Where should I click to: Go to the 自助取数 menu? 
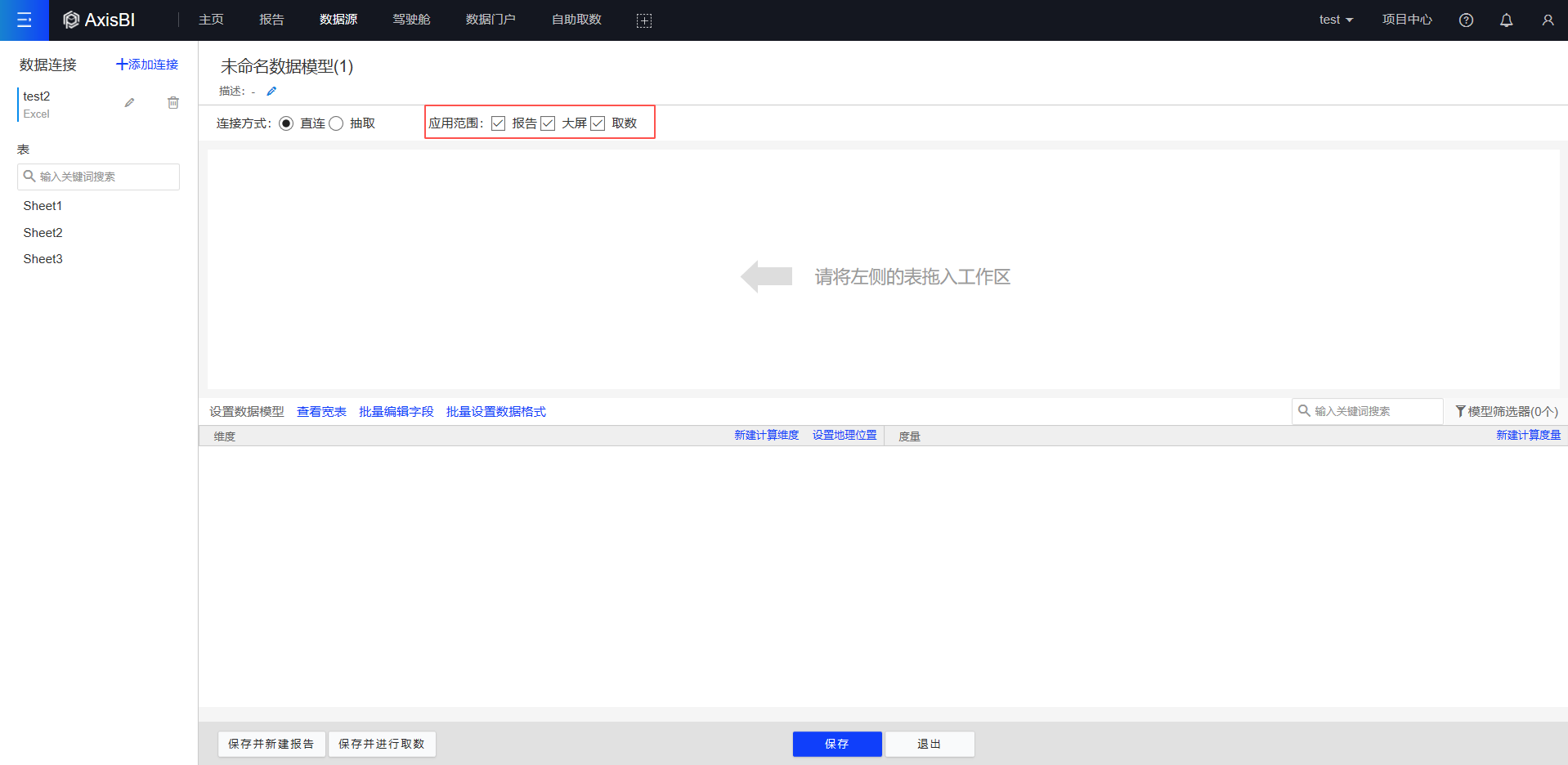(576, 20)
